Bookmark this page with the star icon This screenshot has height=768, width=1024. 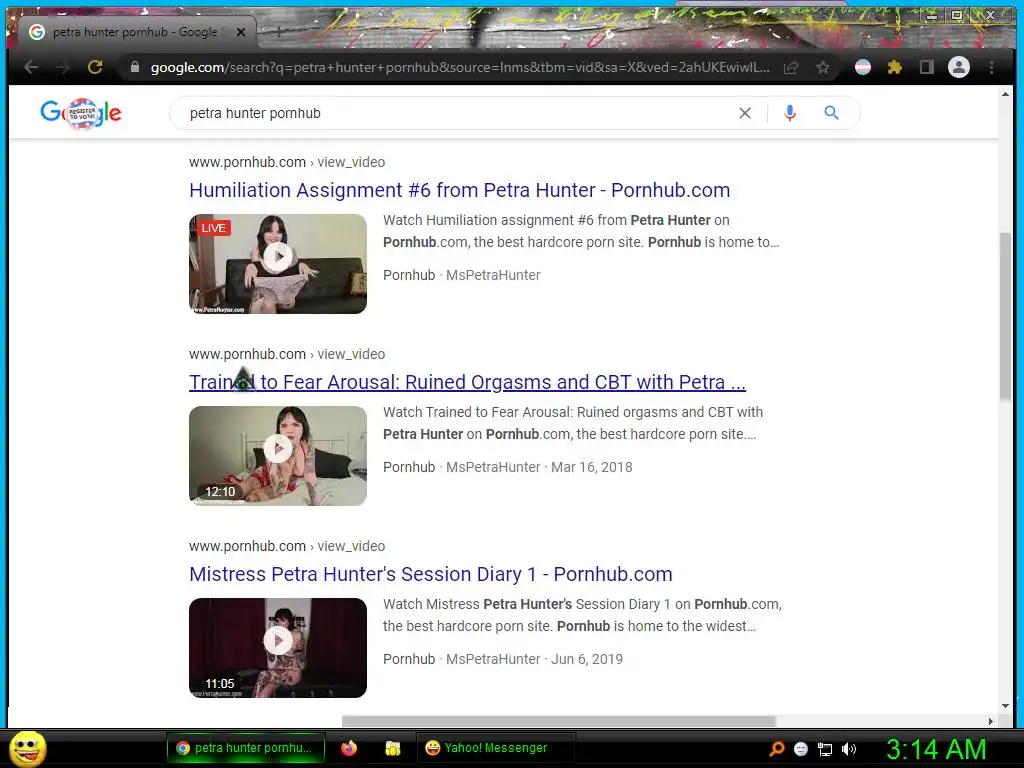pos(823,67)
